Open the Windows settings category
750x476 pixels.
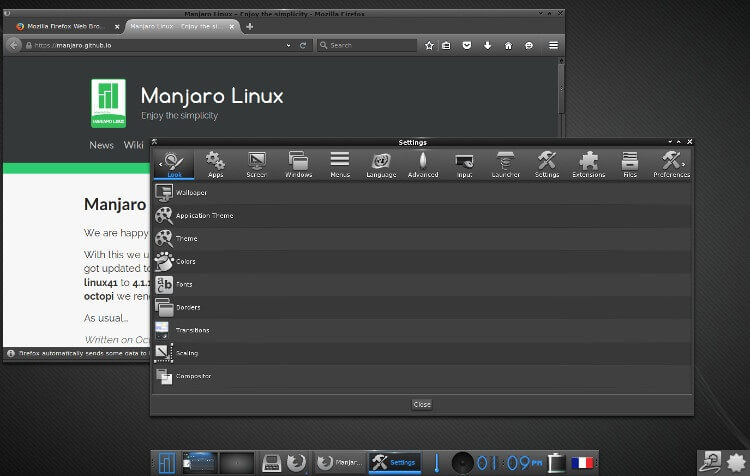(298, 164)
